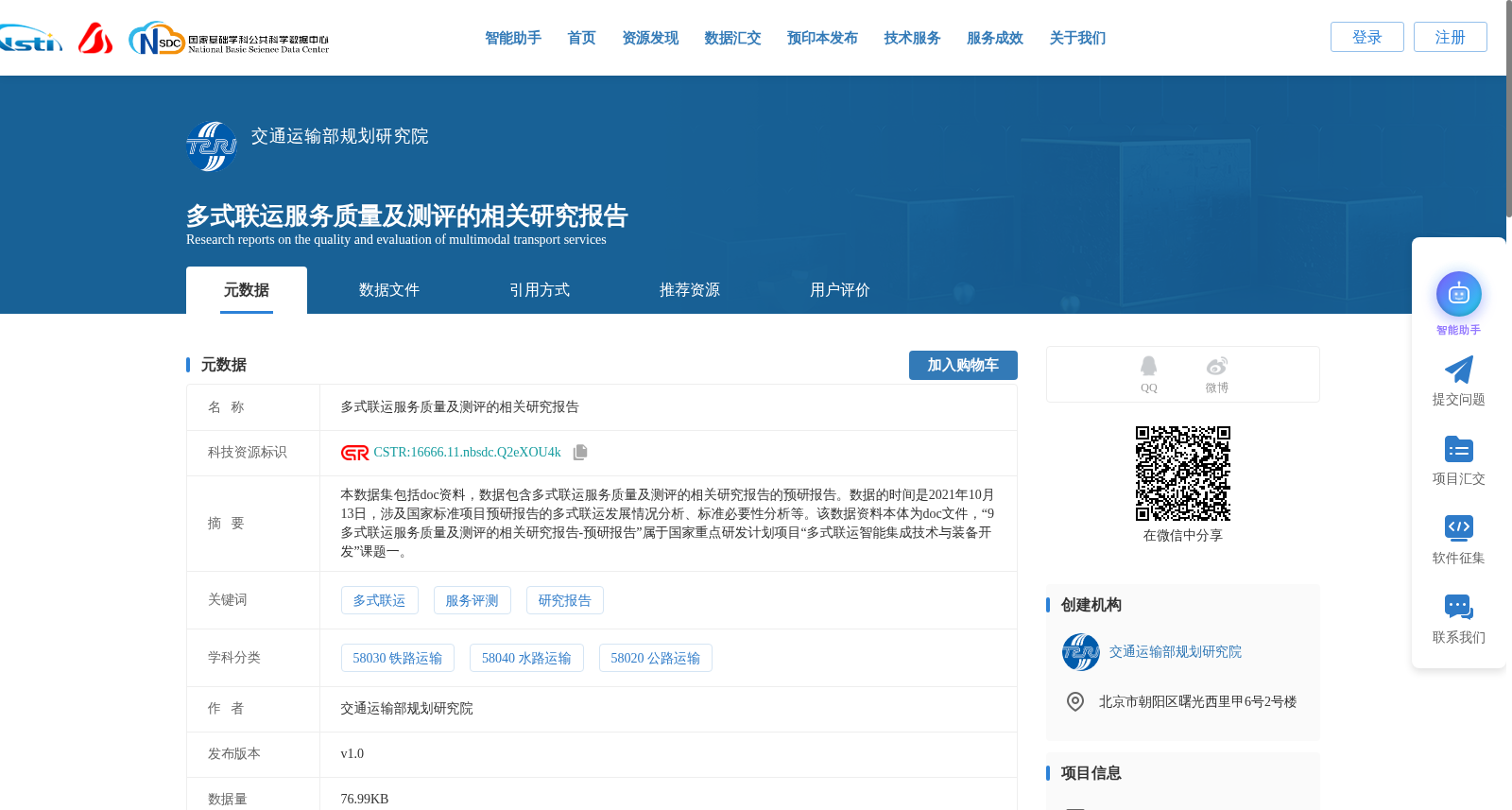Share the page to QQ
The height and width of the screenshot is (810, 1512).
click(1148, 375)
